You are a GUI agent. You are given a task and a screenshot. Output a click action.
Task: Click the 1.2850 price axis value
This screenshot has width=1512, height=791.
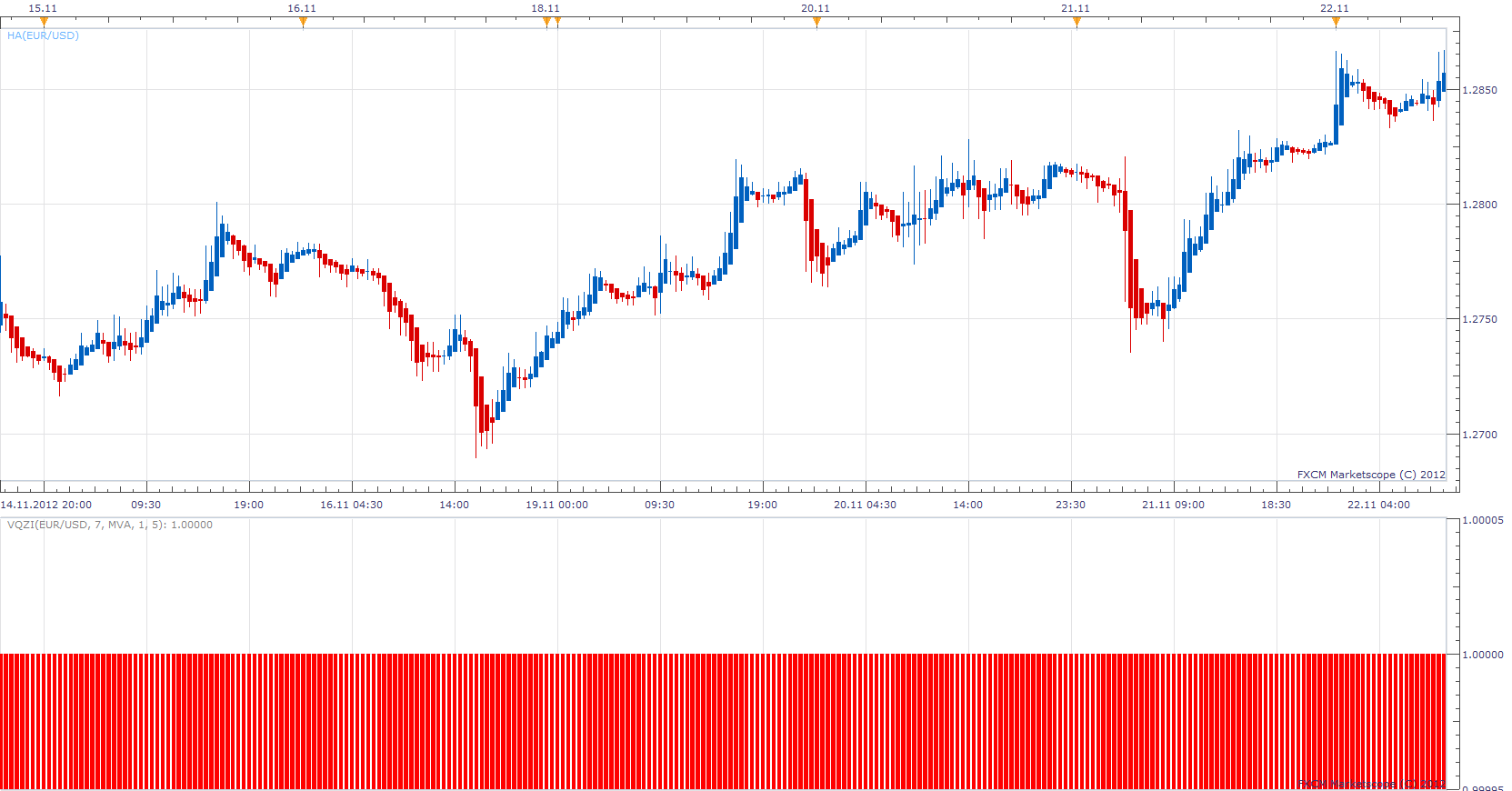1479,90
